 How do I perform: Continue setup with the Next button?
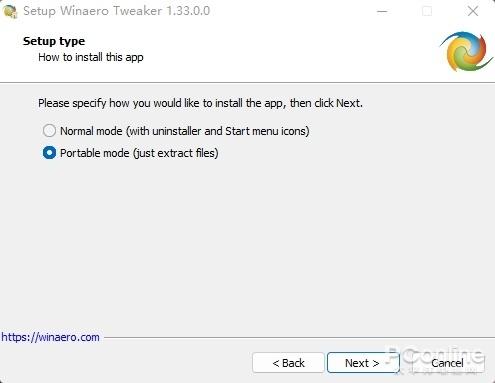[363, 363]
